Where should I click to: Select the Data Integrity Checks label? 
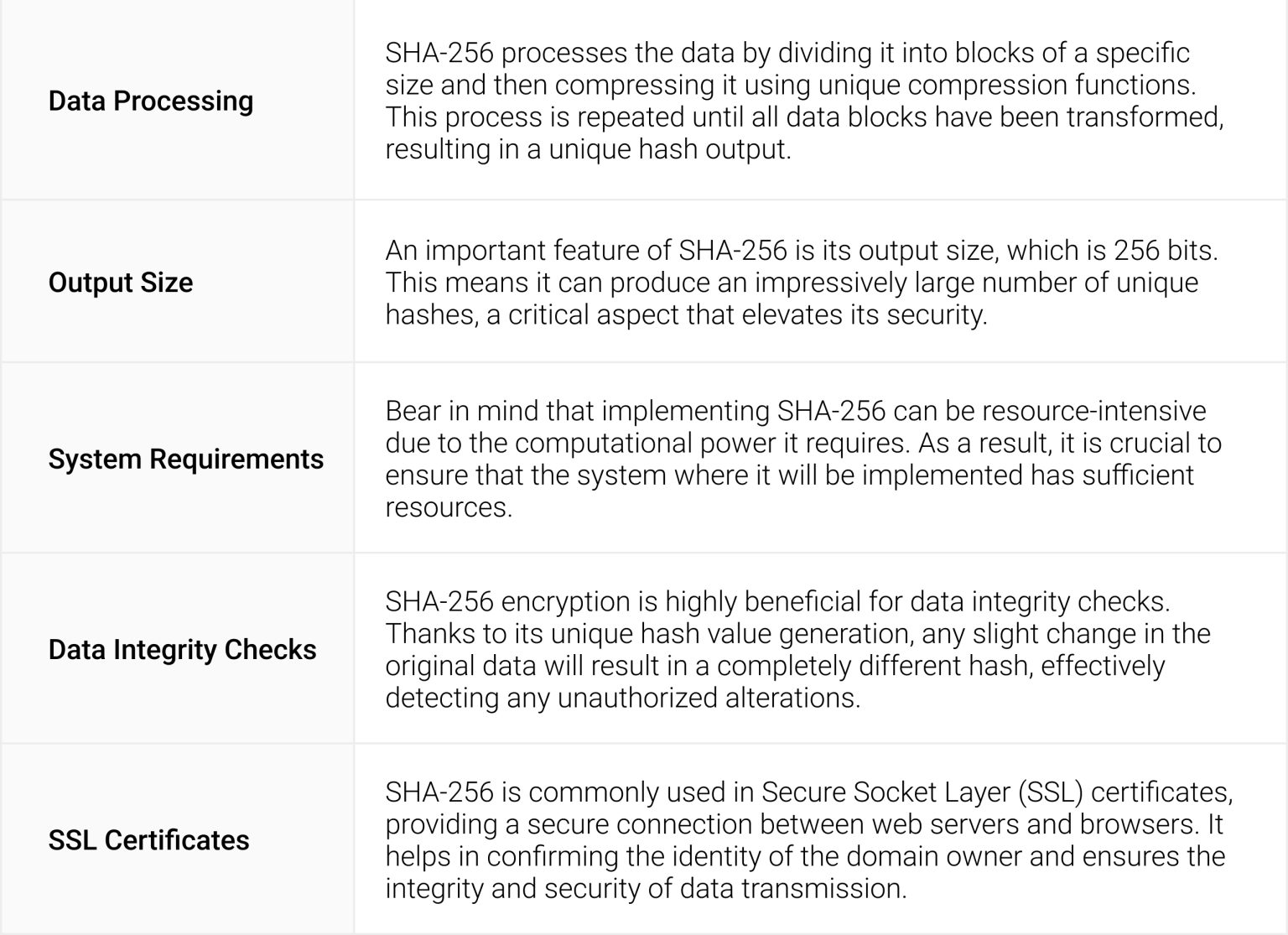point(182,649)
